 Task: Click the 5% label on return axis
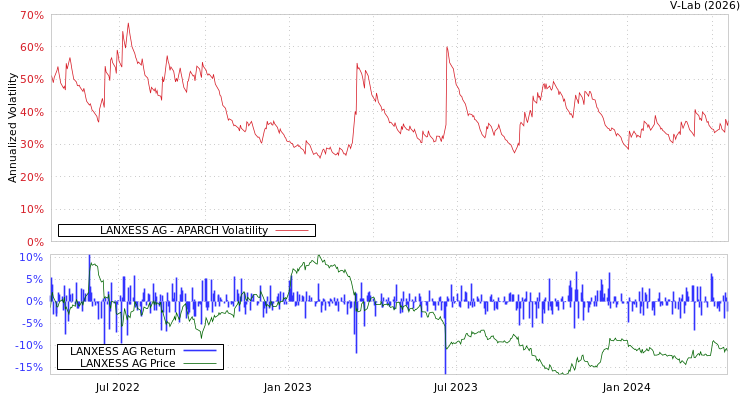(34, 279)
